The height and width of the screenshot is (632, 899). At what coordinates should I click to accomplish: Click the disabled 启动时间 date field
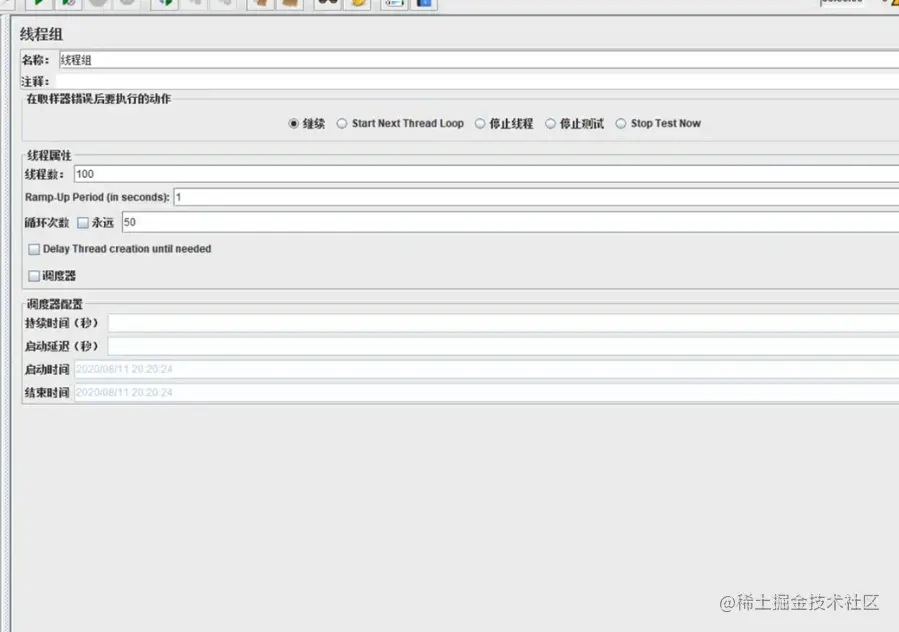(486, 369)
